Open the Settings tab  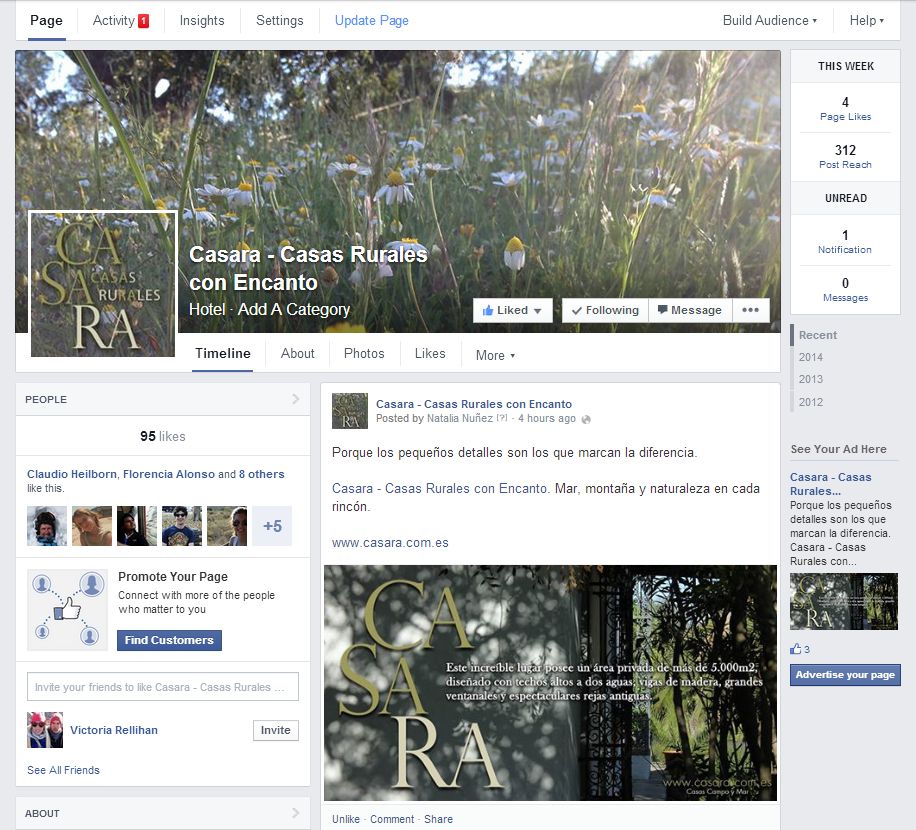[x=279, y=20]
